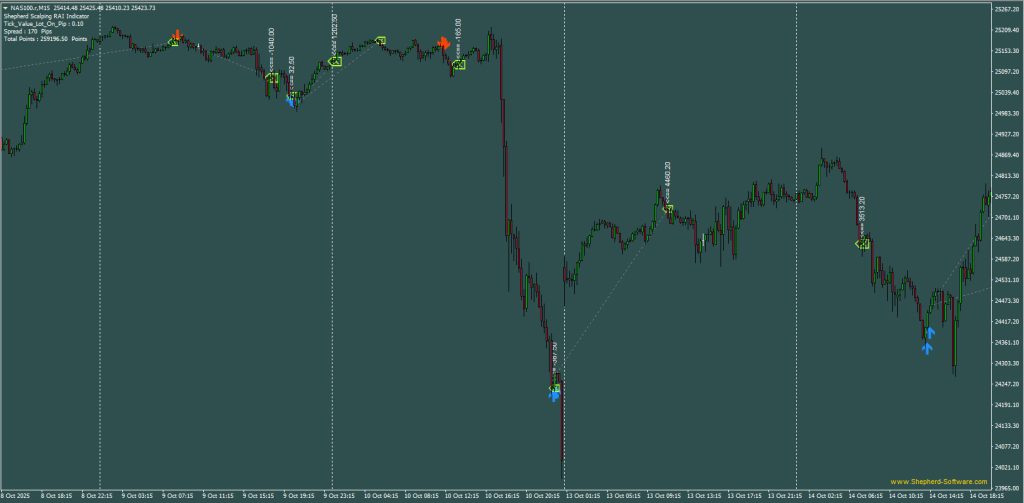Click the 8 Oct 22:15 time axis label
1024x503 pixels.
[96, 496]
